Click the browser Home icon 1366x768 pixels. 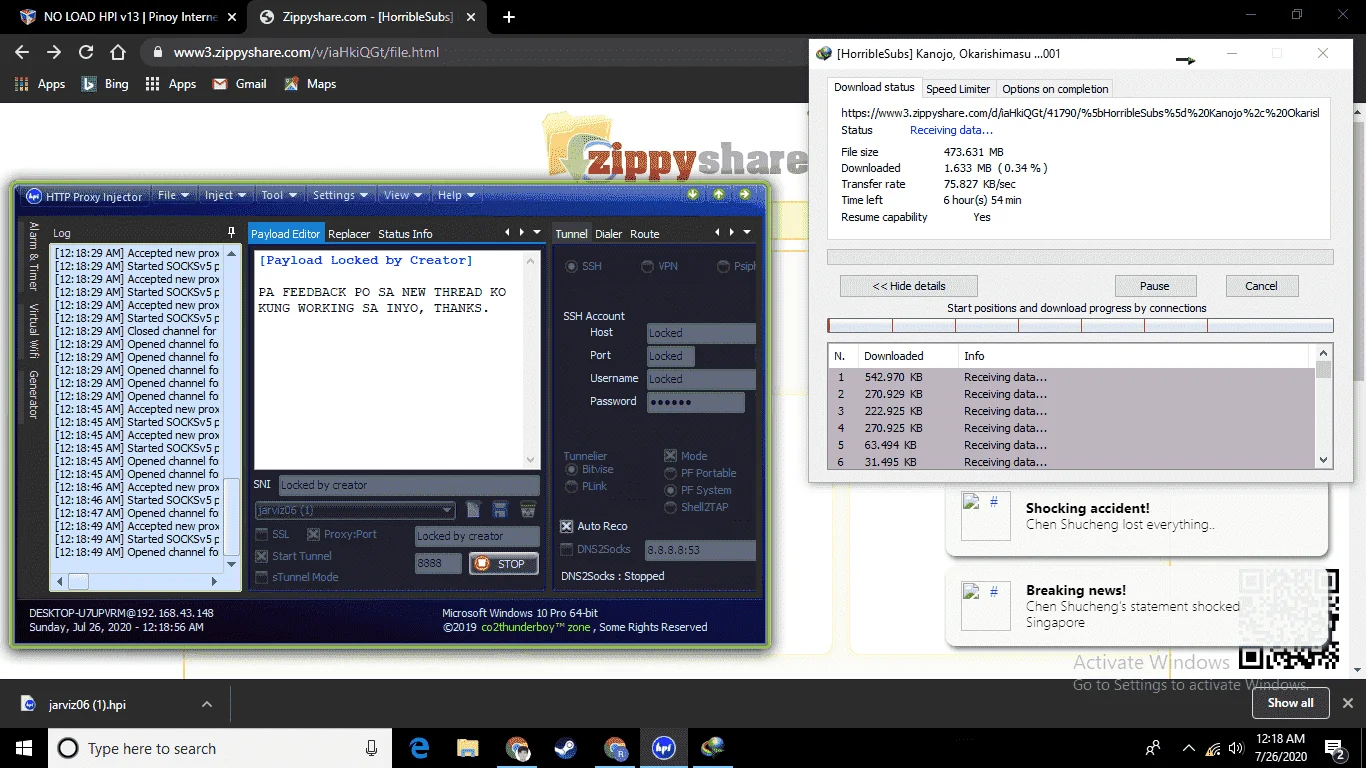tap(118, 52)
